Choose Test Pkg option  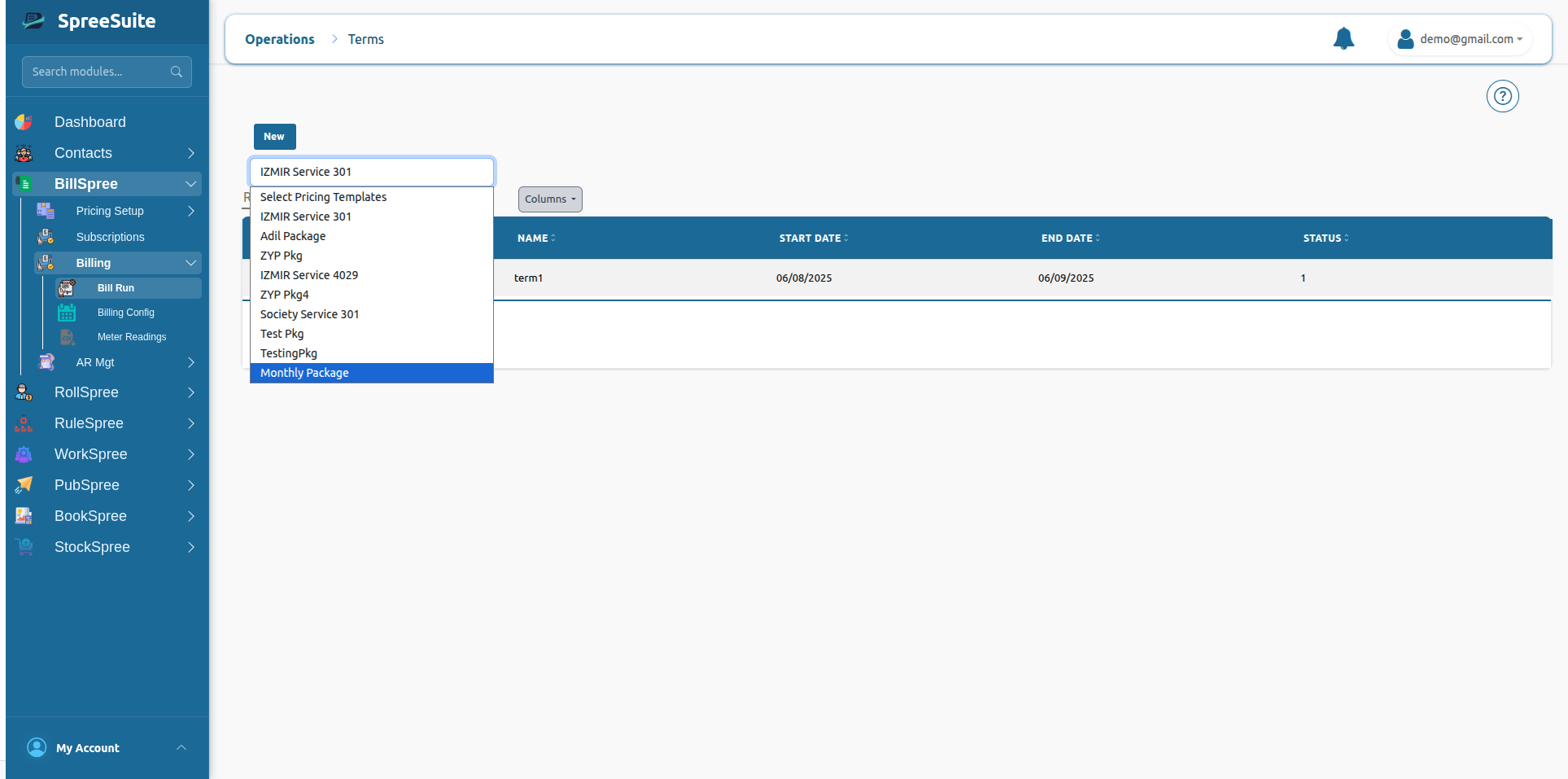point(372,334)
